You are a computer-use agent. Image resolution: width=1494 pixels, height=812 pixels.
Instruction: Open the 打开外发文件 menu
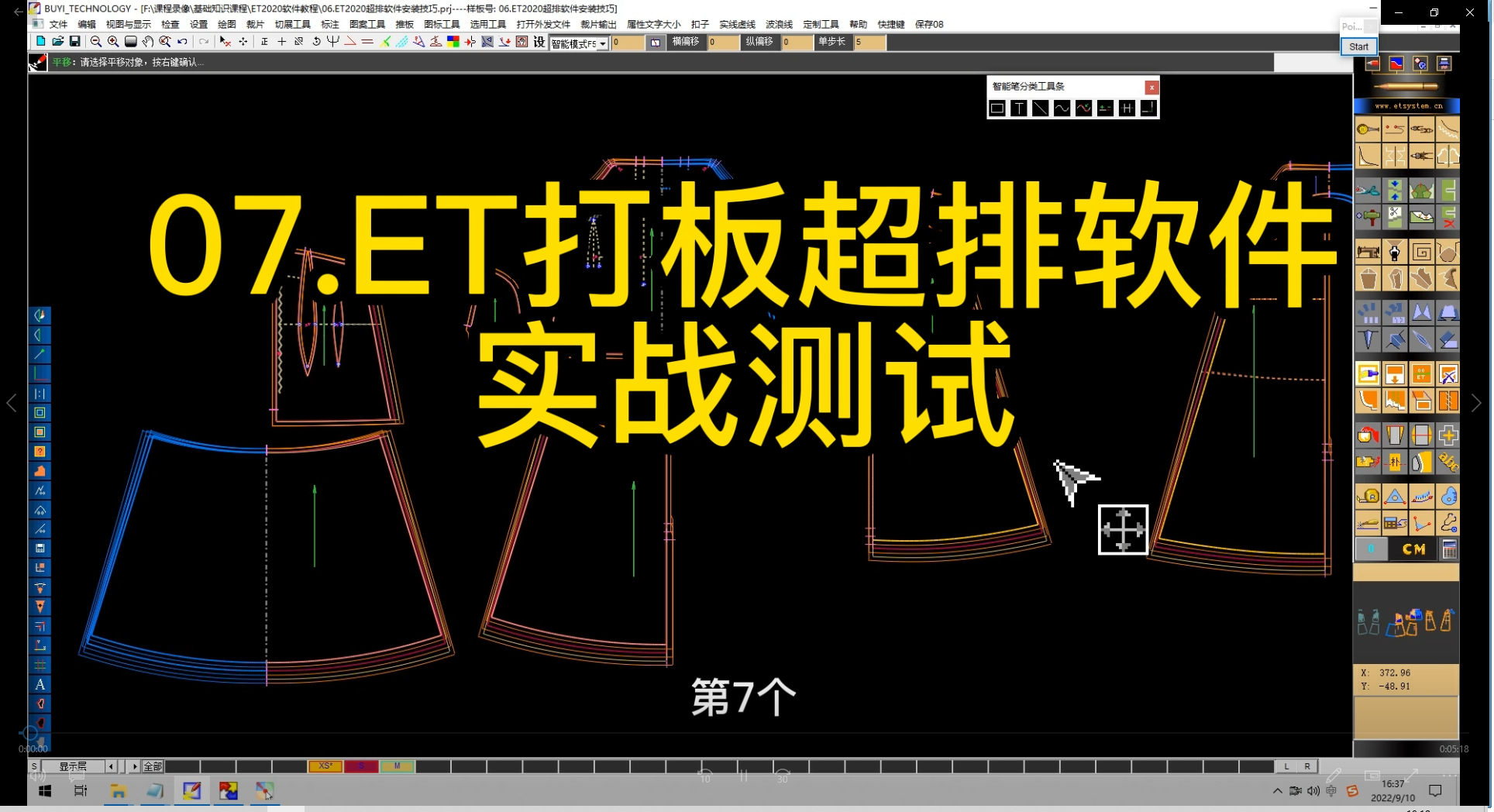(543, 24)
